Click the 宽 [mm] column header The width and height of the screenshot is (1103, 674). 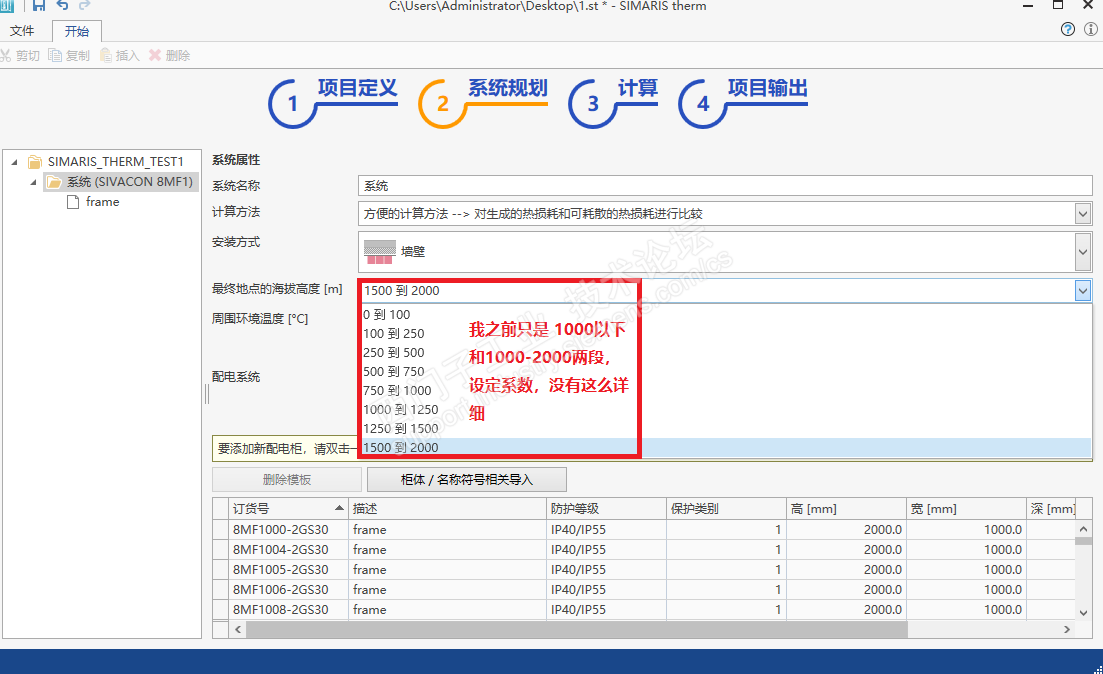967,509
